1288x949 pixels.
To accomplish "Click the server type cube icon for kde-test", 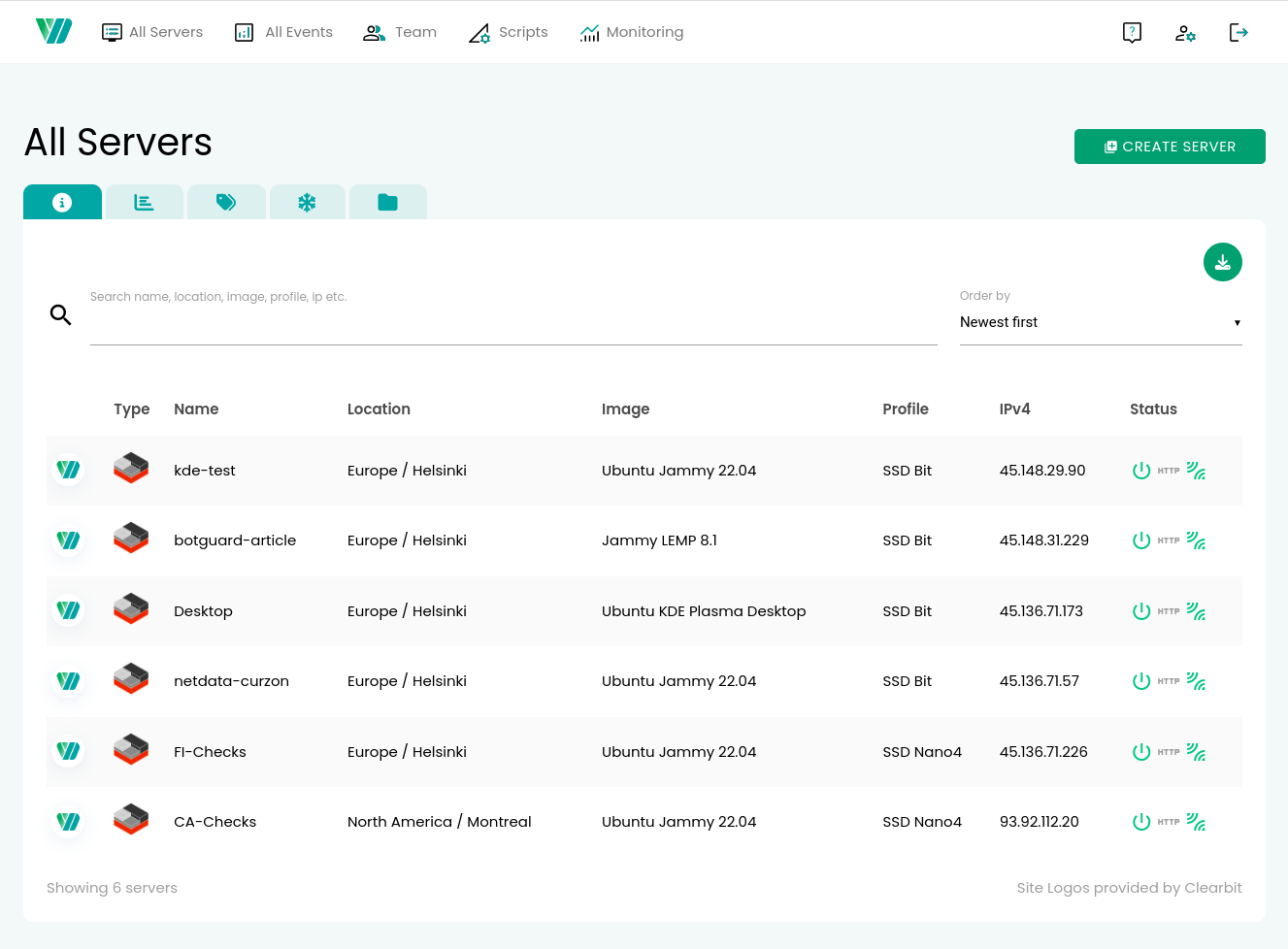I will pyautogui.click(x=131, y=468).
